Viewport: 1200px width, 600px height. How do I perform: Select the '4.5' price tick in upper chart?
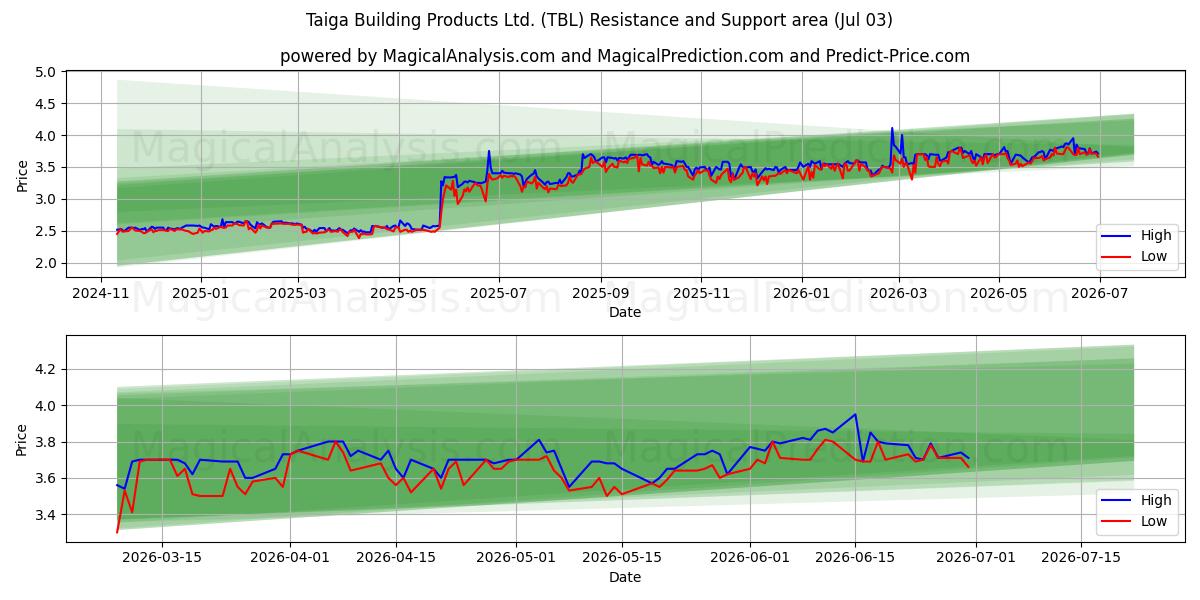pos(45,104)
